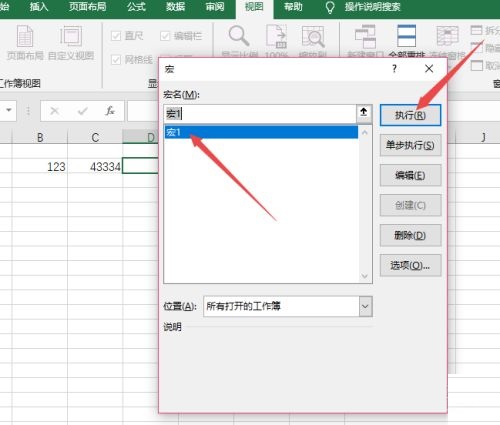
Task: Toggle the 编辑栏 formula bar checkbox
Action: click(x=165, y=36)
